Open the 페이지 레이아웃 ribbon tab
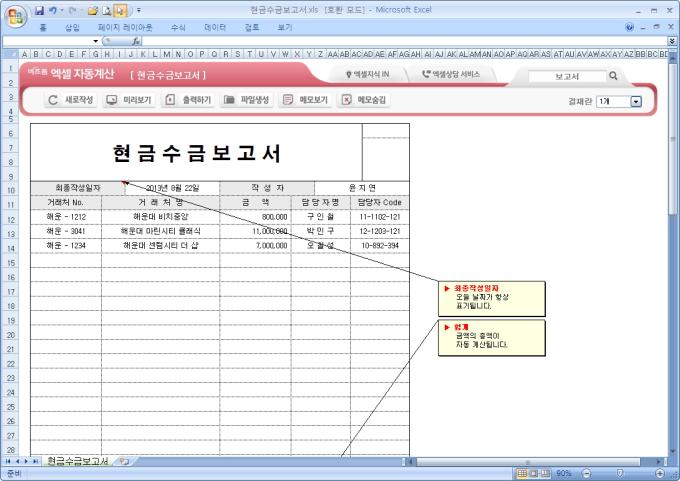The width and height of the screenshot is (680, 481). 125,27
